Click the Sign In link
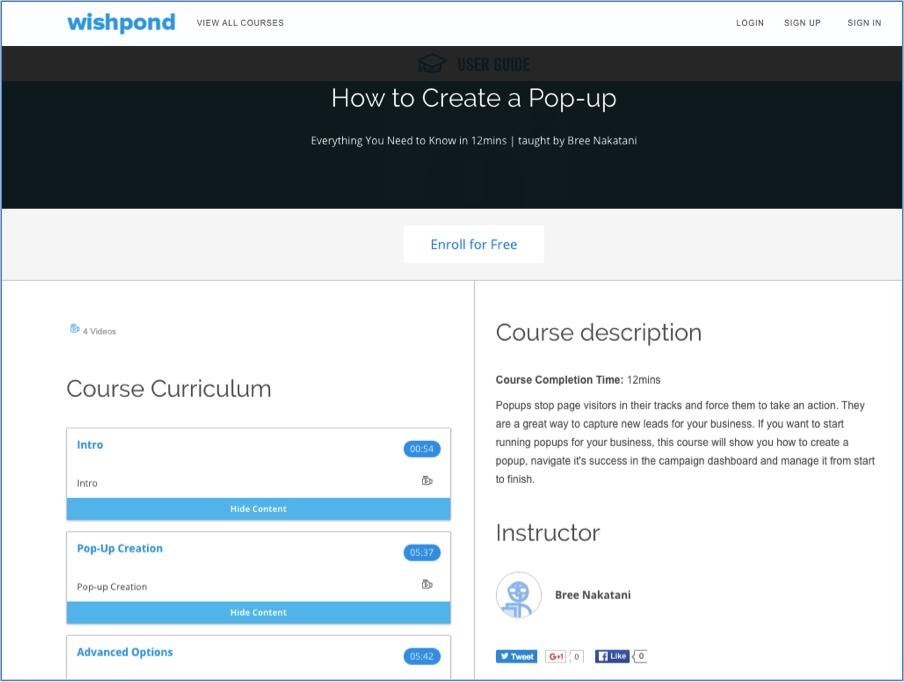Image resolution: width=904 pixels, height=682 pixels. [x=864, y=23]
